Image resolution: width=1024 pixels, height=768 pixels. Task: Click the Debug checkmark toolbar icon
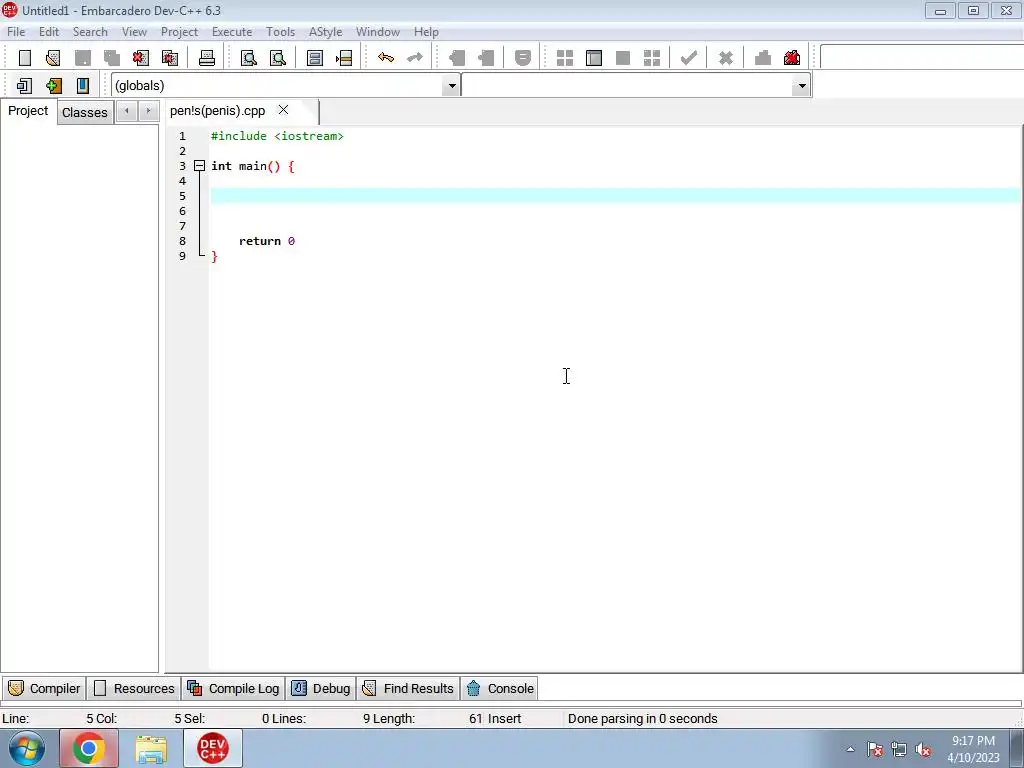pos(688,57)
